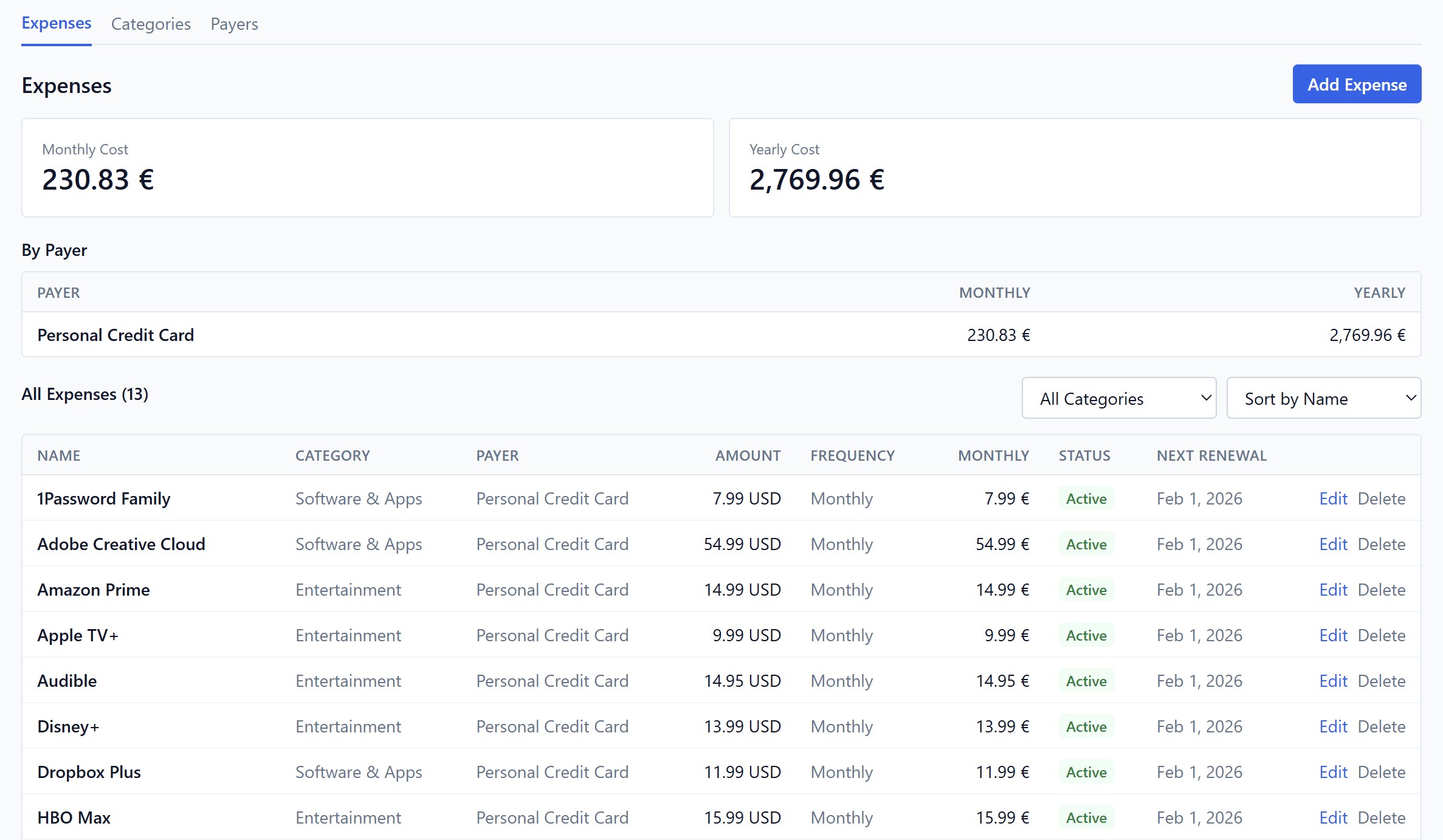Click the Active badge on Netflix row's neighbor Disney+
Image resolution: width=1443 pixels, height=840 pixels.
coord(1086,726)
